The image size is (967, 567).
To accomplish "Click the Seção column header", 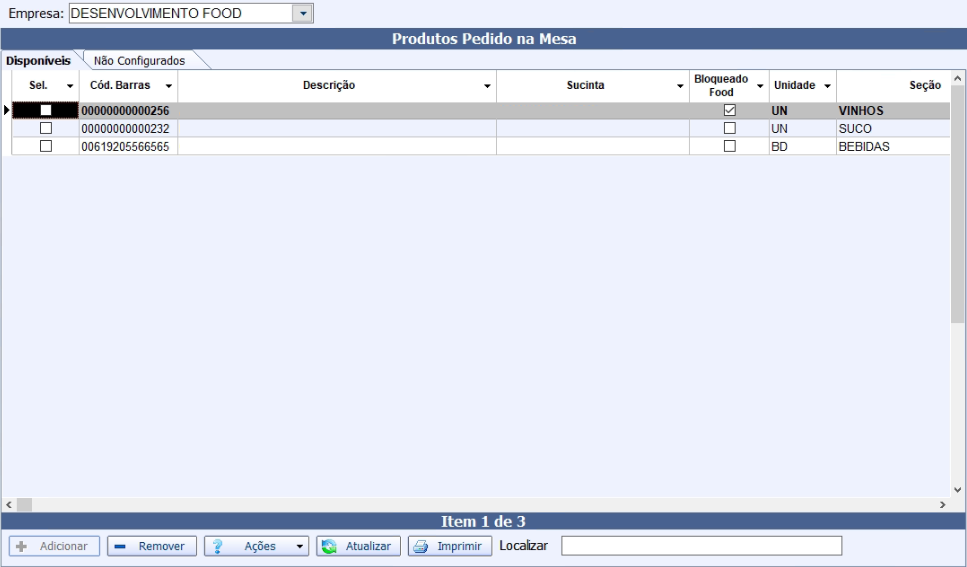I will pos(890,86).
